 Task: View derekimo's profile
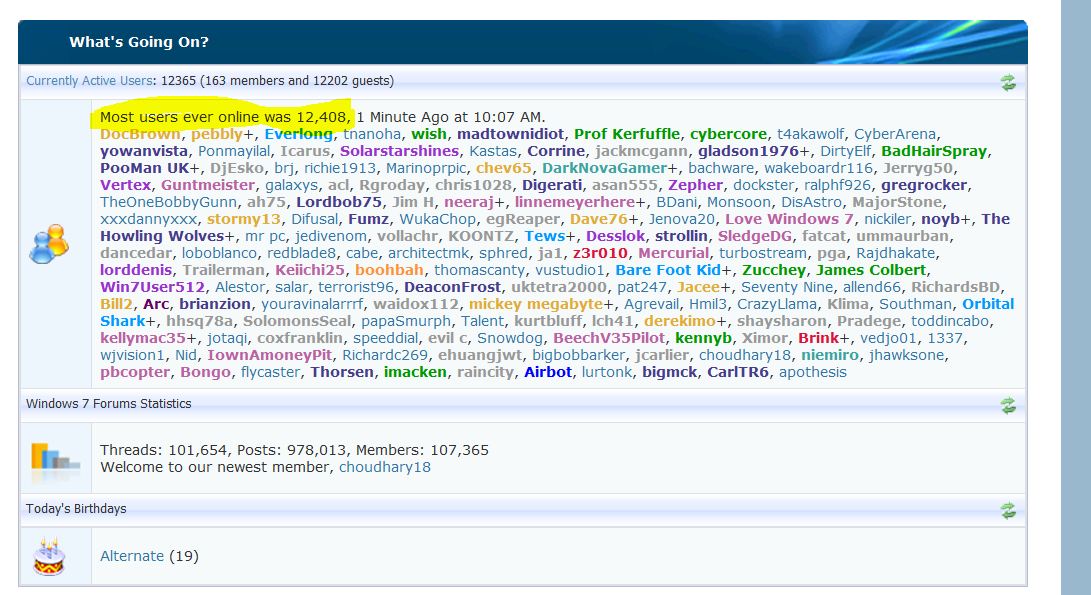680,322
